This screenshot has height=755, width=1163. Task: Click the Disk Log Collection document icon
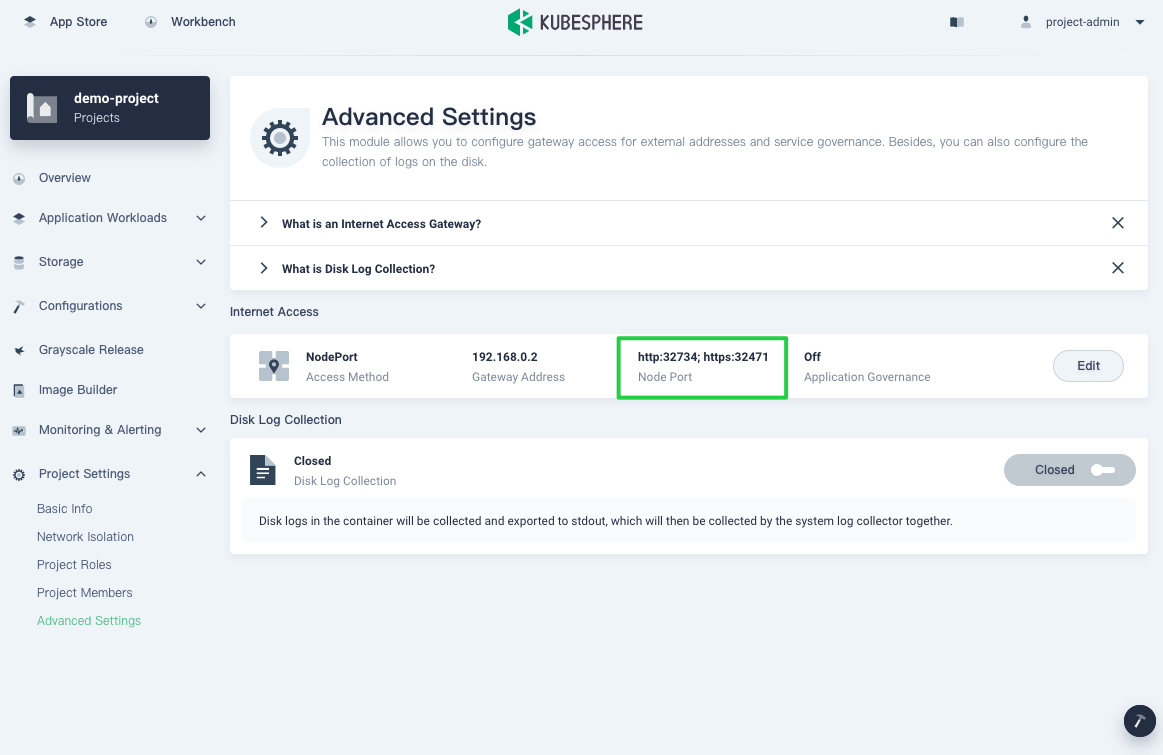tap(263, 470)
